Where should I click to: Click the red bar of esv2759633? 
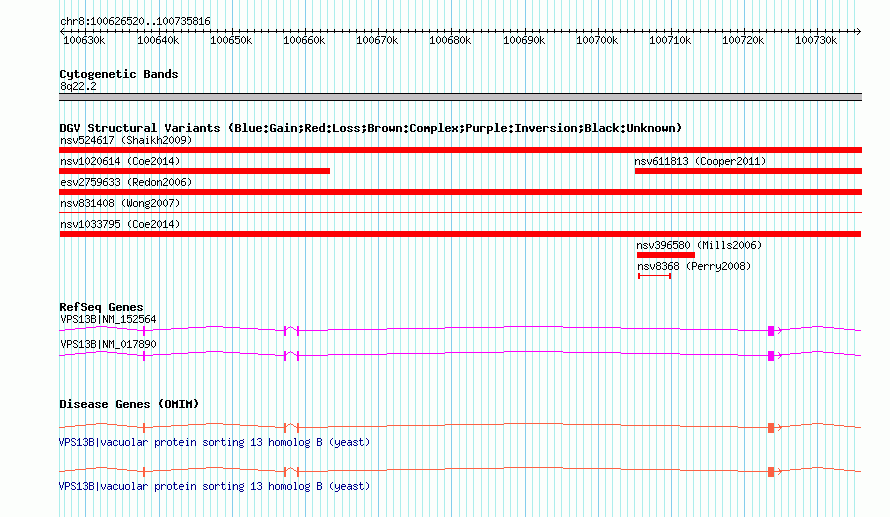tap(460, 192)
